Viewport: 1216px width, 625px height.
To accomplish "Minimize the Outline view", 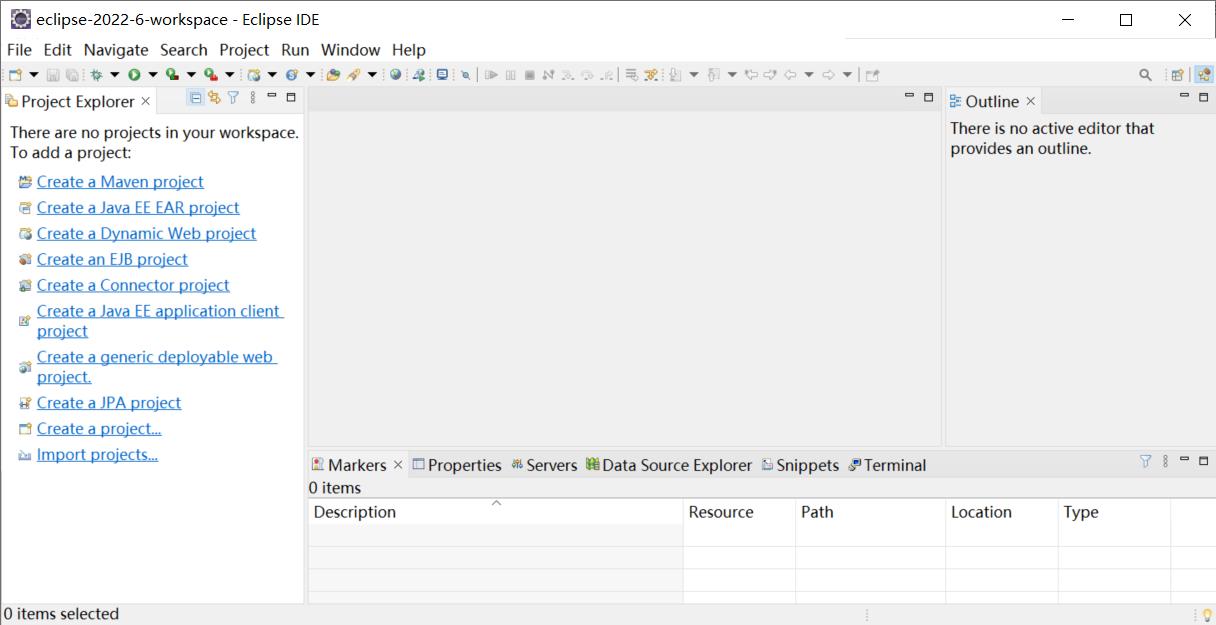I will point(1185,96).
